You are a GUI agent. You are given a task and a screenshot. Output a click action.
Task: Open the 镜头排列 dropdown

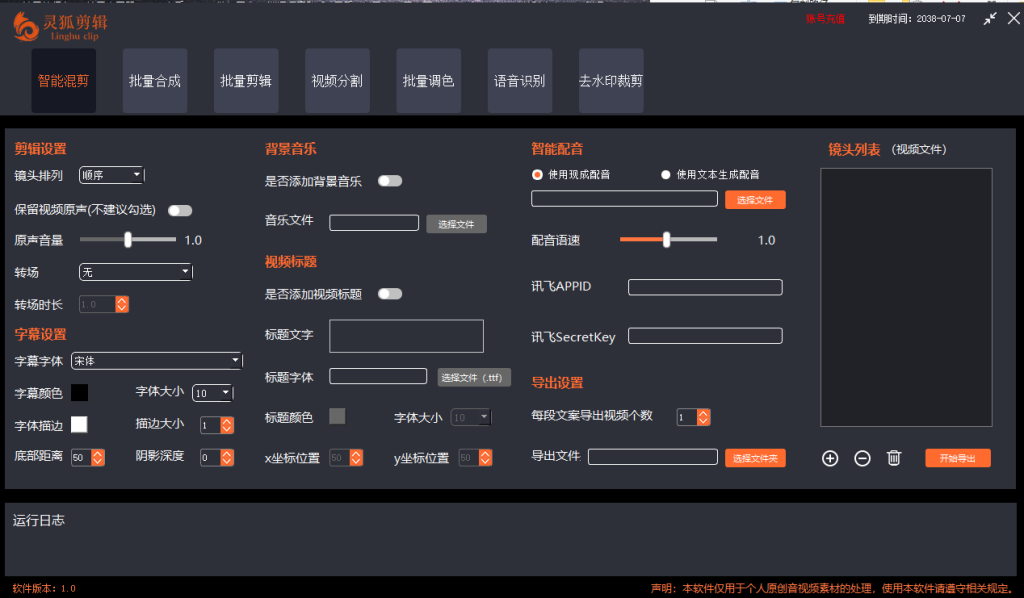tap(111, 176)
